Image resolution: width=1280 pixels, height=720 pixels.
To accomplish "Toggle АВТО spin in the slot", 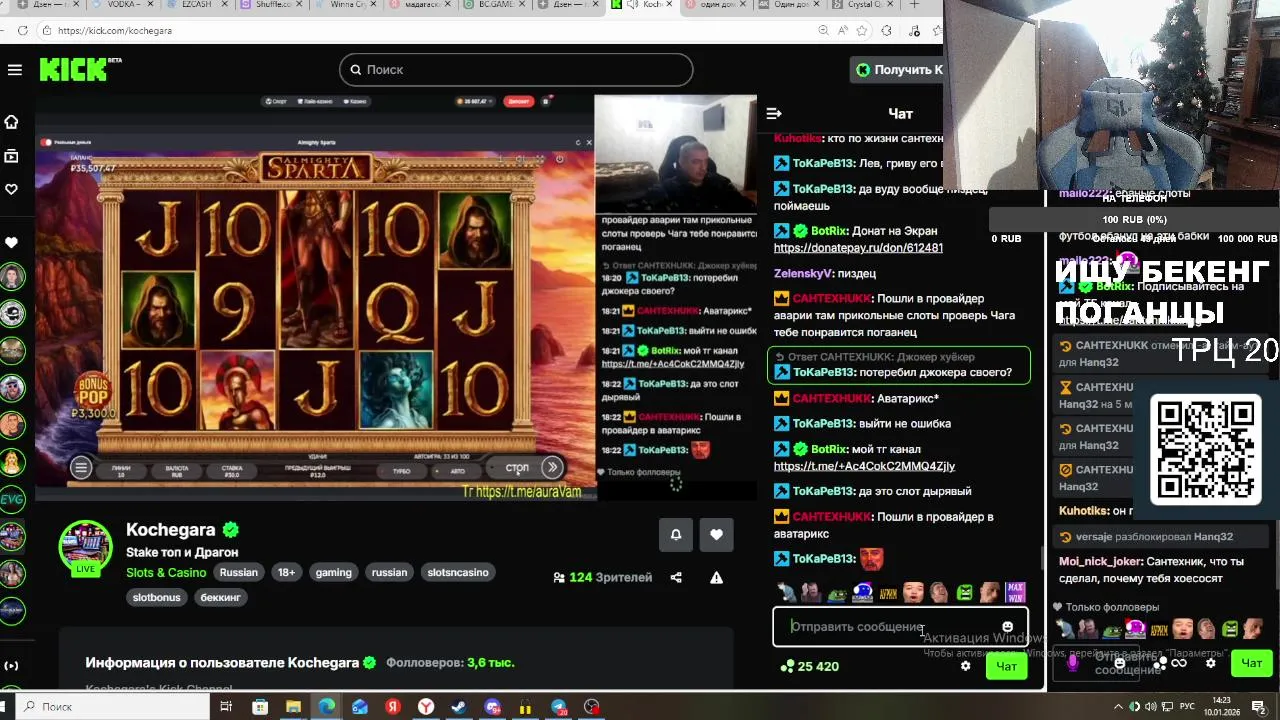I will (457, 470).
